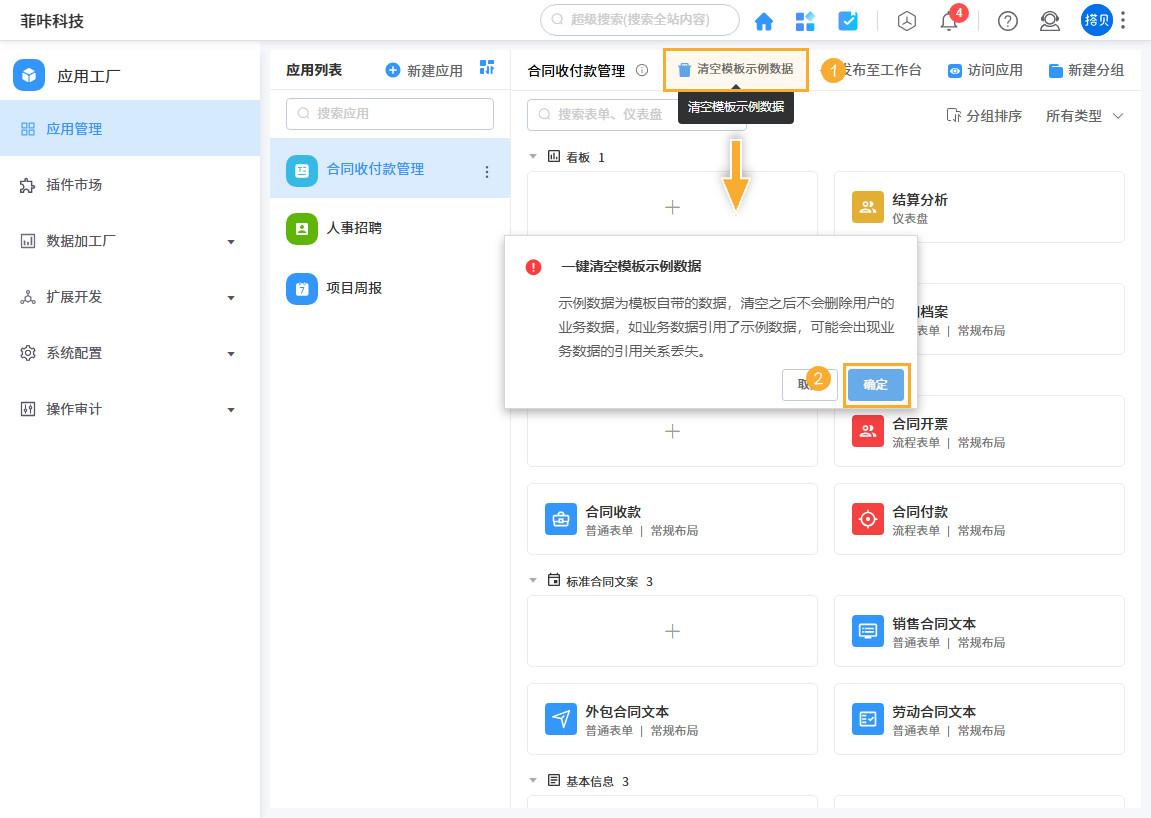Open the three-dot menu for 合同收付款管理
The height and width of the screenshot is (818, 1151).
(487, 170)
